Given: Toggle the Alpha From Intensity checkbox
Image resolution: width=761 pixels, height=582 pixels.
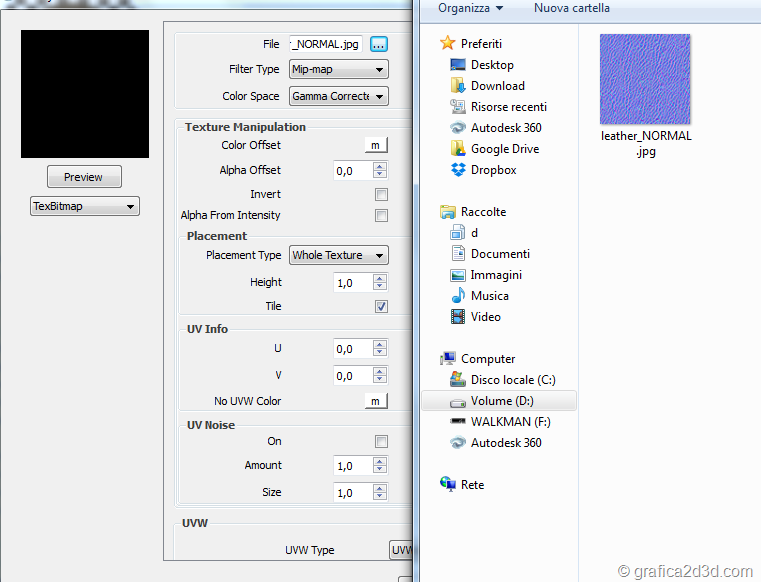Looking at the screenshot, I should 381,216.
